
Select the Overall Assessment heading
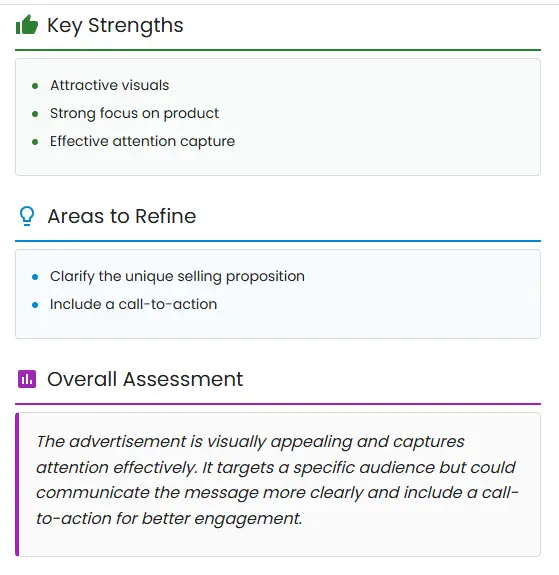(x=145, y=379)
